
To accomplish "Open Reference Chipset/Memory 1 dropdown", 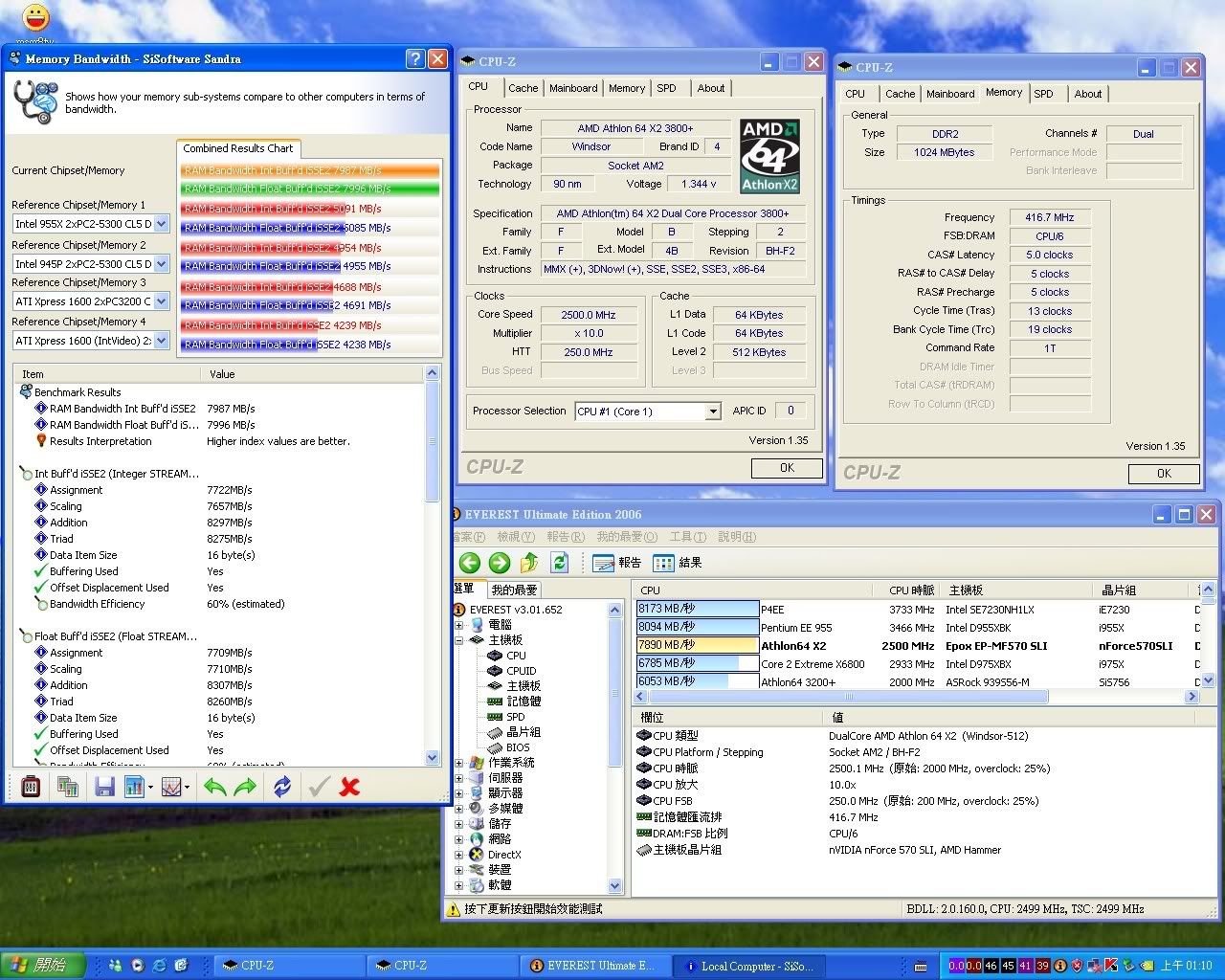I will (x=162, y=224).
